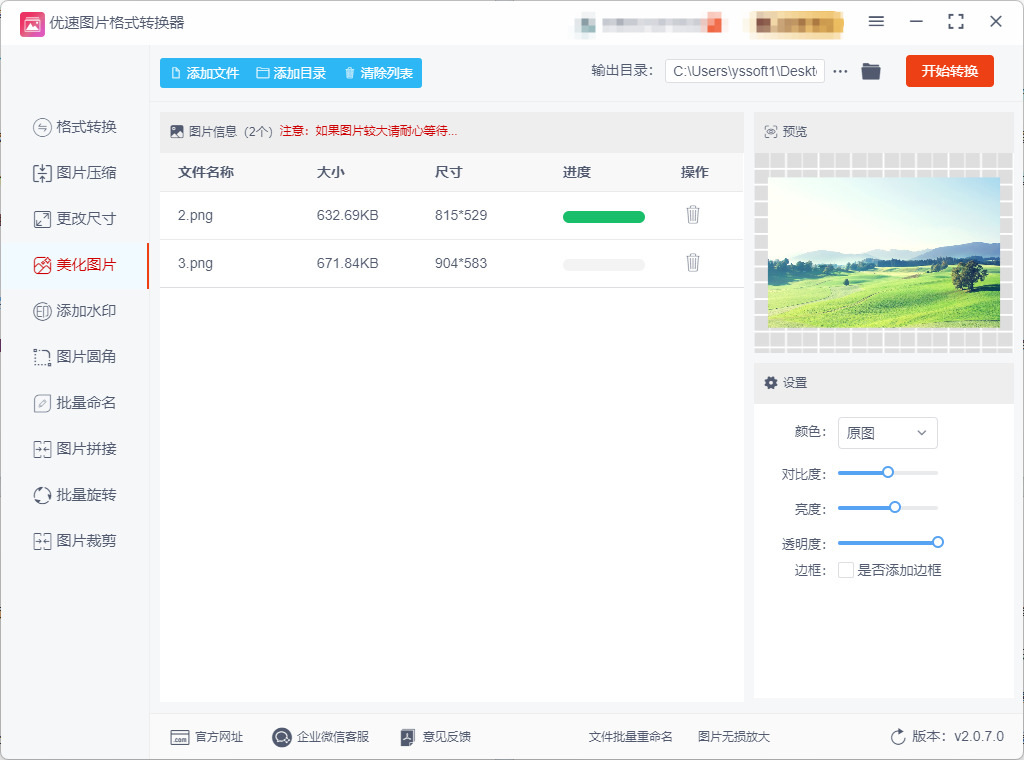Screen dimensions: 1024x760
Task: Click the landscape preview image
Action: pos(884,253)
